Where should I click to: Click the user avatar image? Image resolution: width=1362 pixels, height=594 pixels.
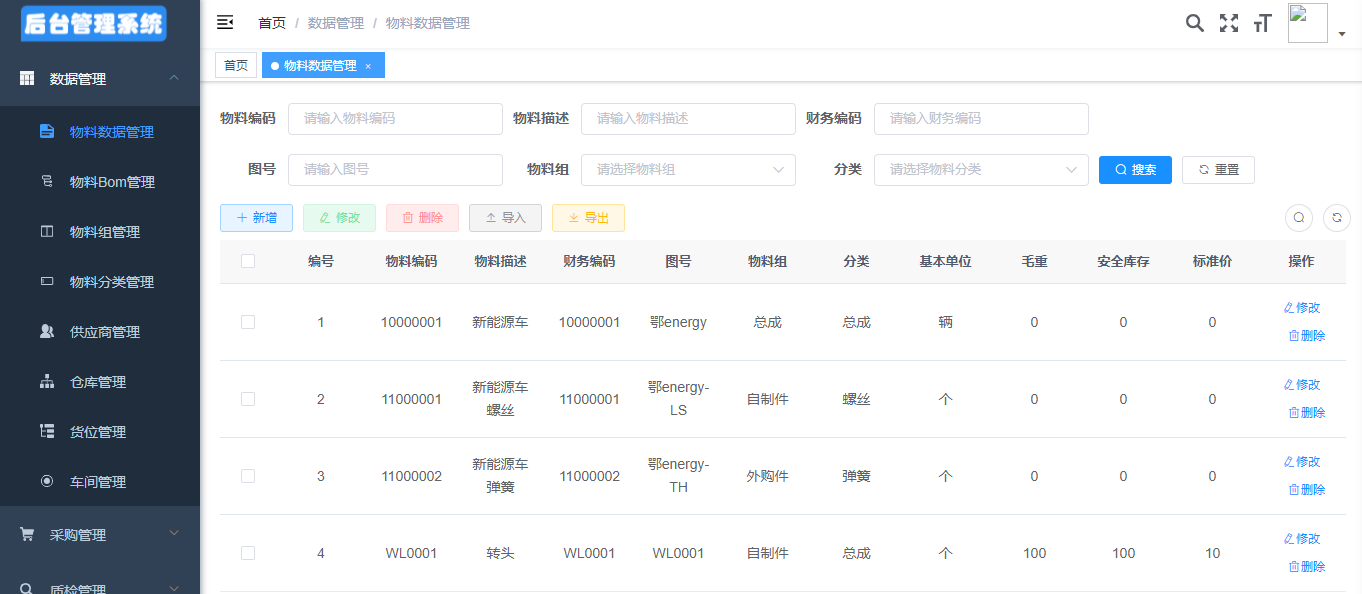[x=1308, y=23]
